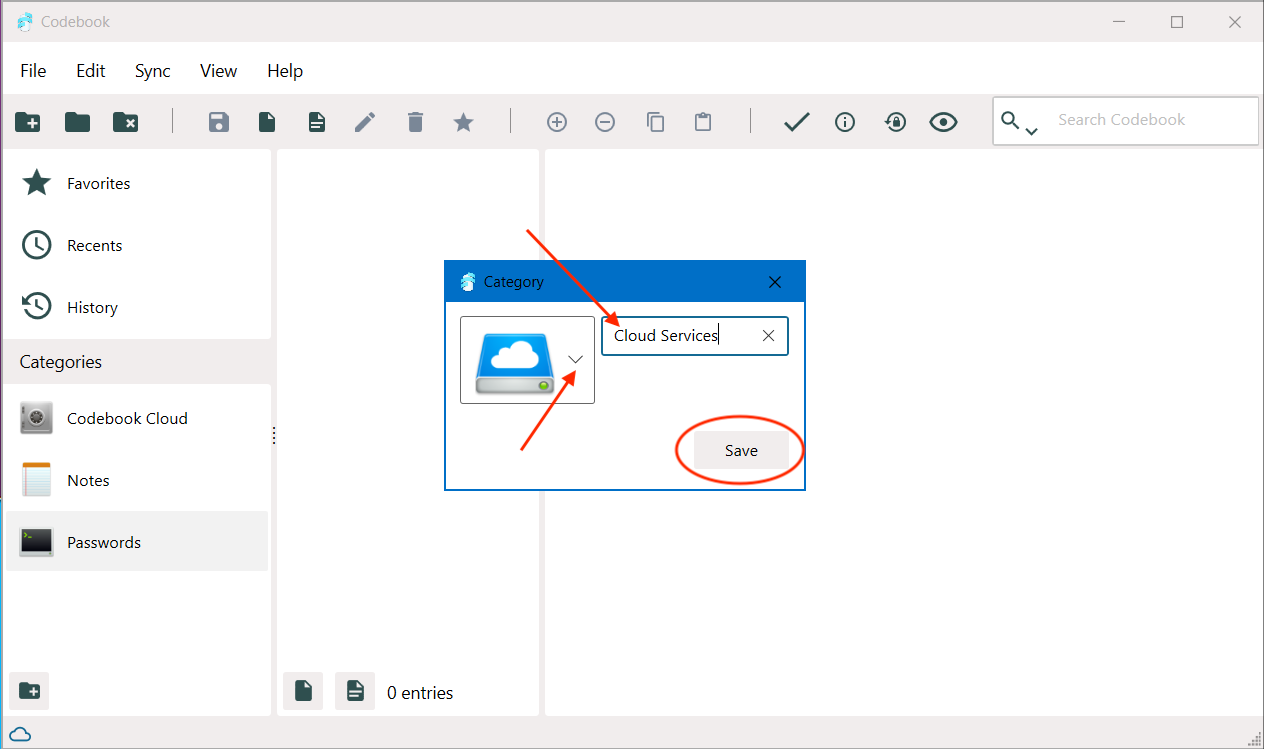Click the Codebook app icon in title bar
Image resolution: width=1264 pixels, height=749 pixels.
tap(24, 21)
